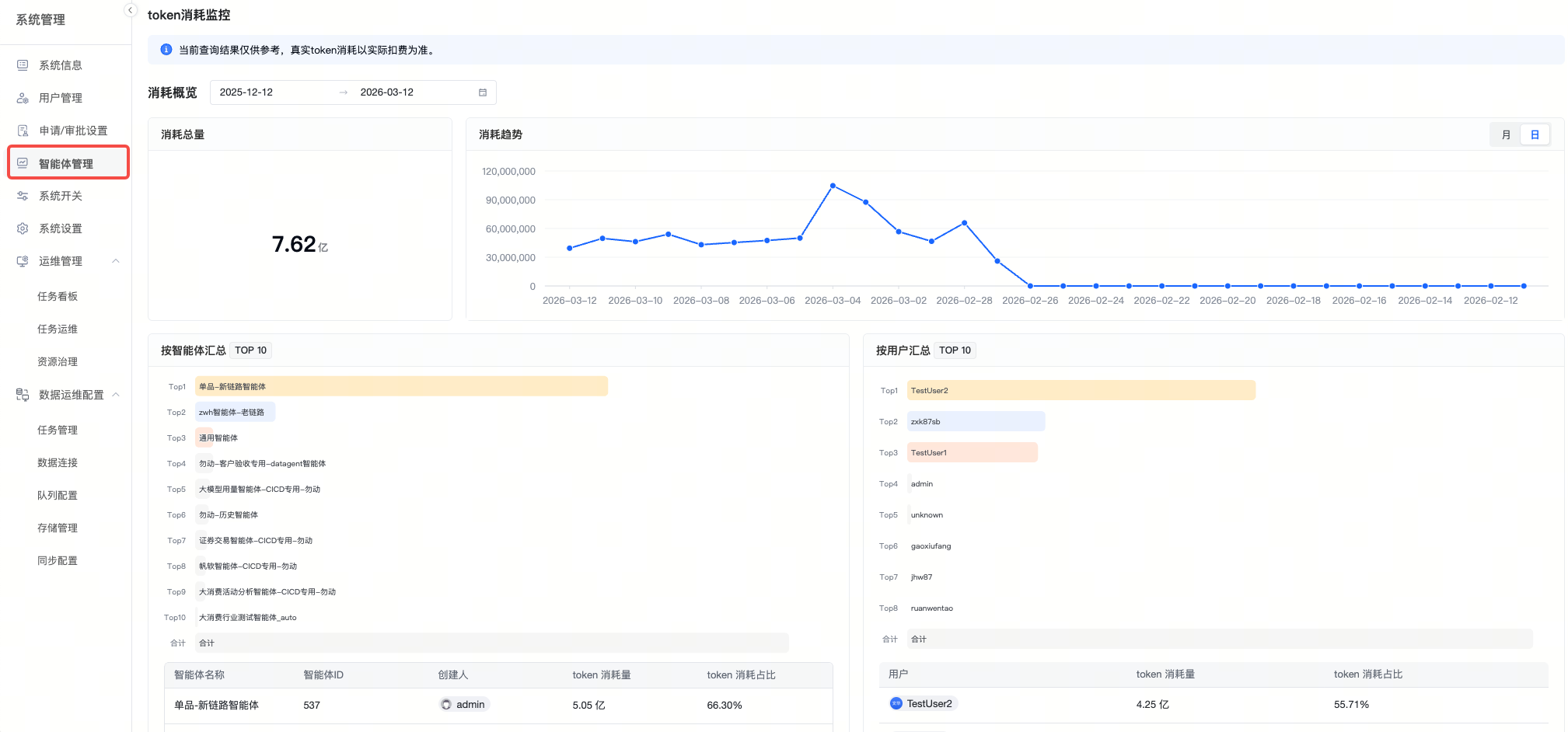This screenshot has height=732, width=1568.
Task: Collapse the 运维管理 menu group
Action: 116,261
